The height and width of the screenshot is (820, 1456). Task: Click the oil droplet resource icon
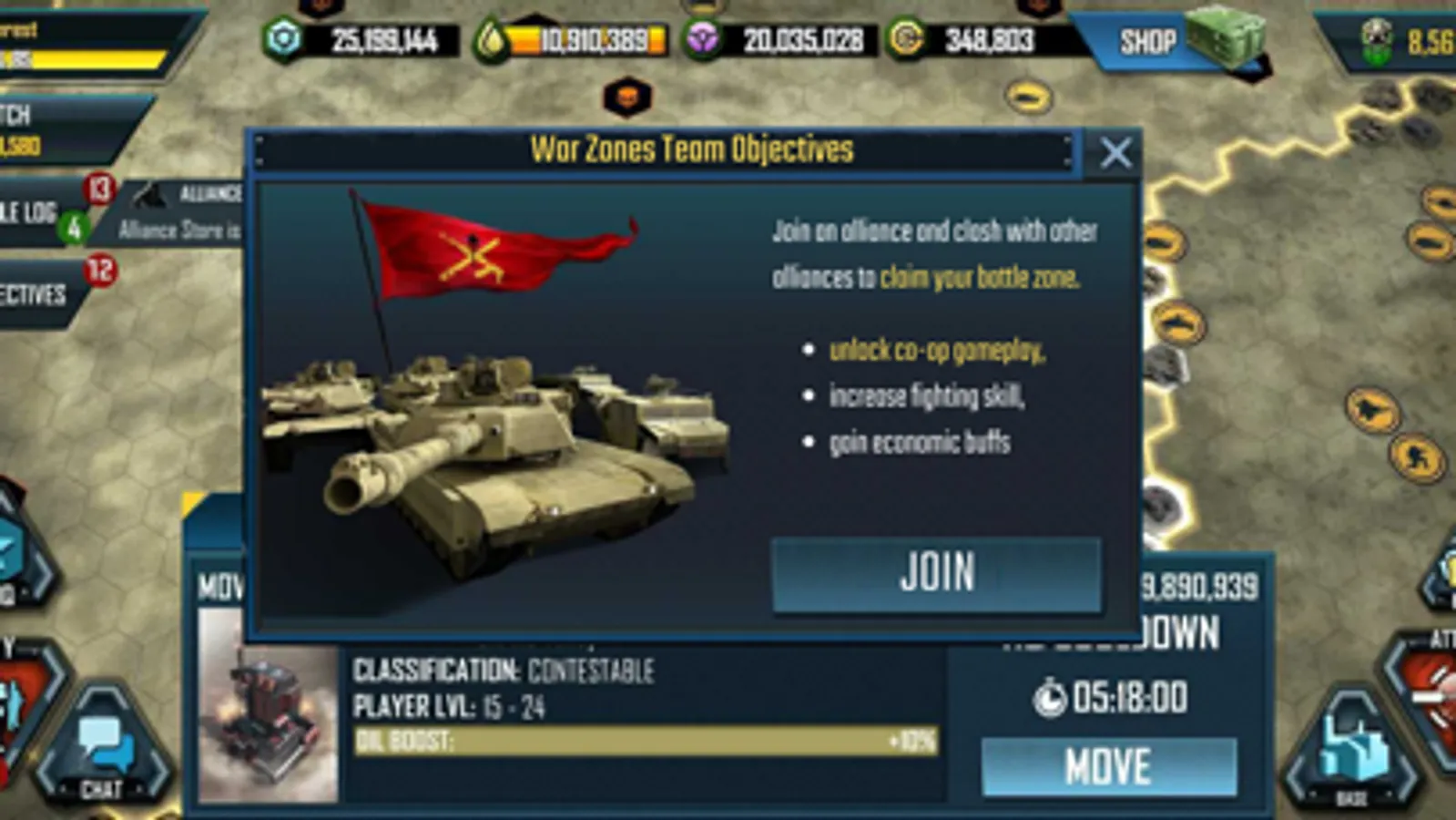click(491, 41)
